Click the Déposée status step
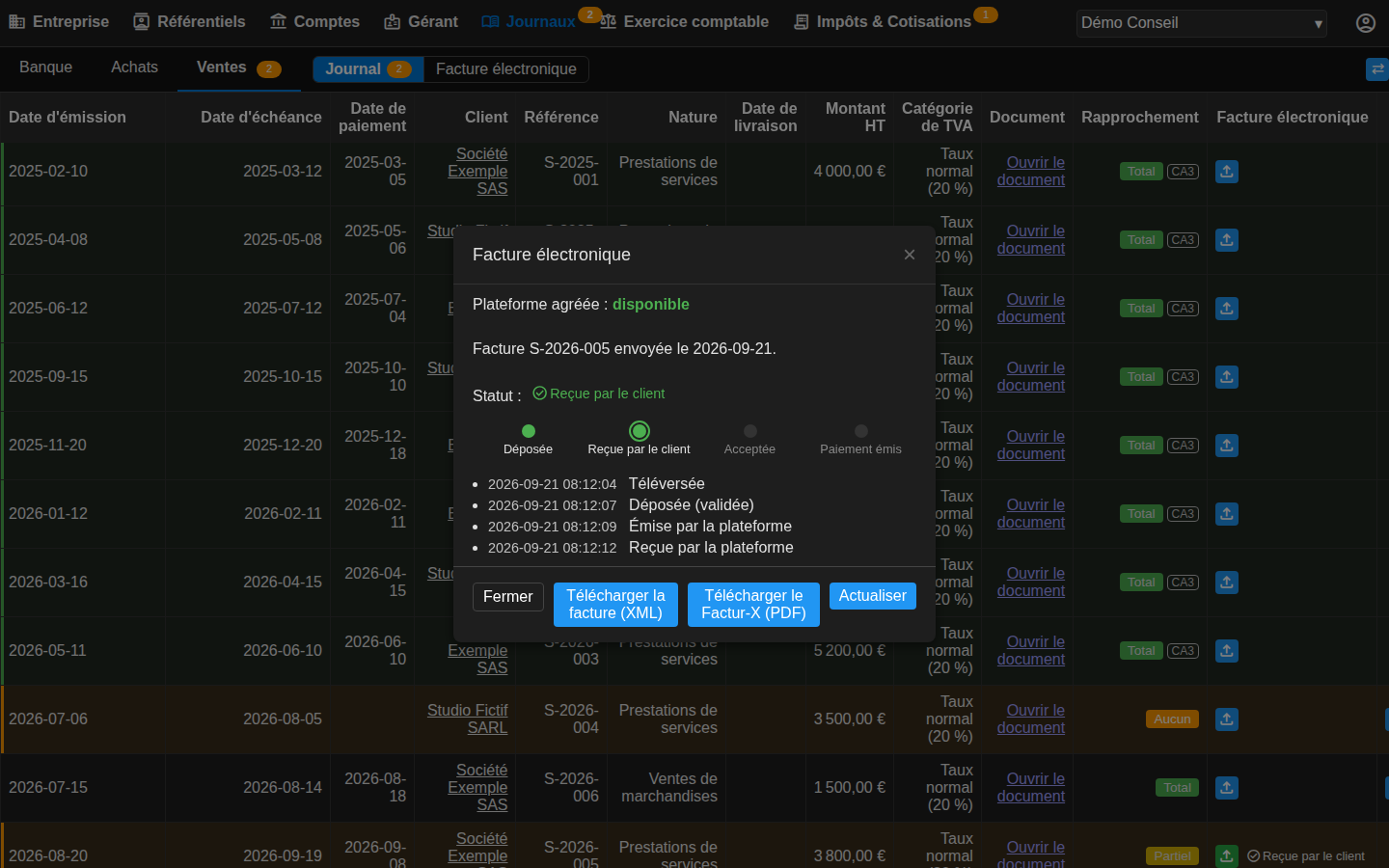 [528, 440]
